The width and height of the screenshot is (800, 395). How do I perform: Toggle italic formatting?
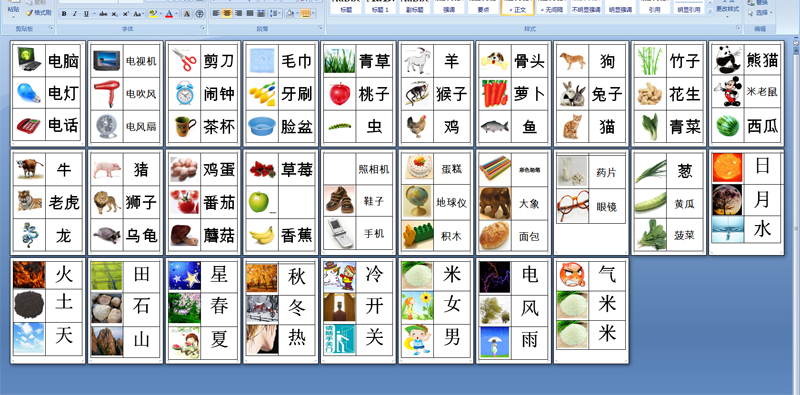pos(75,14)
